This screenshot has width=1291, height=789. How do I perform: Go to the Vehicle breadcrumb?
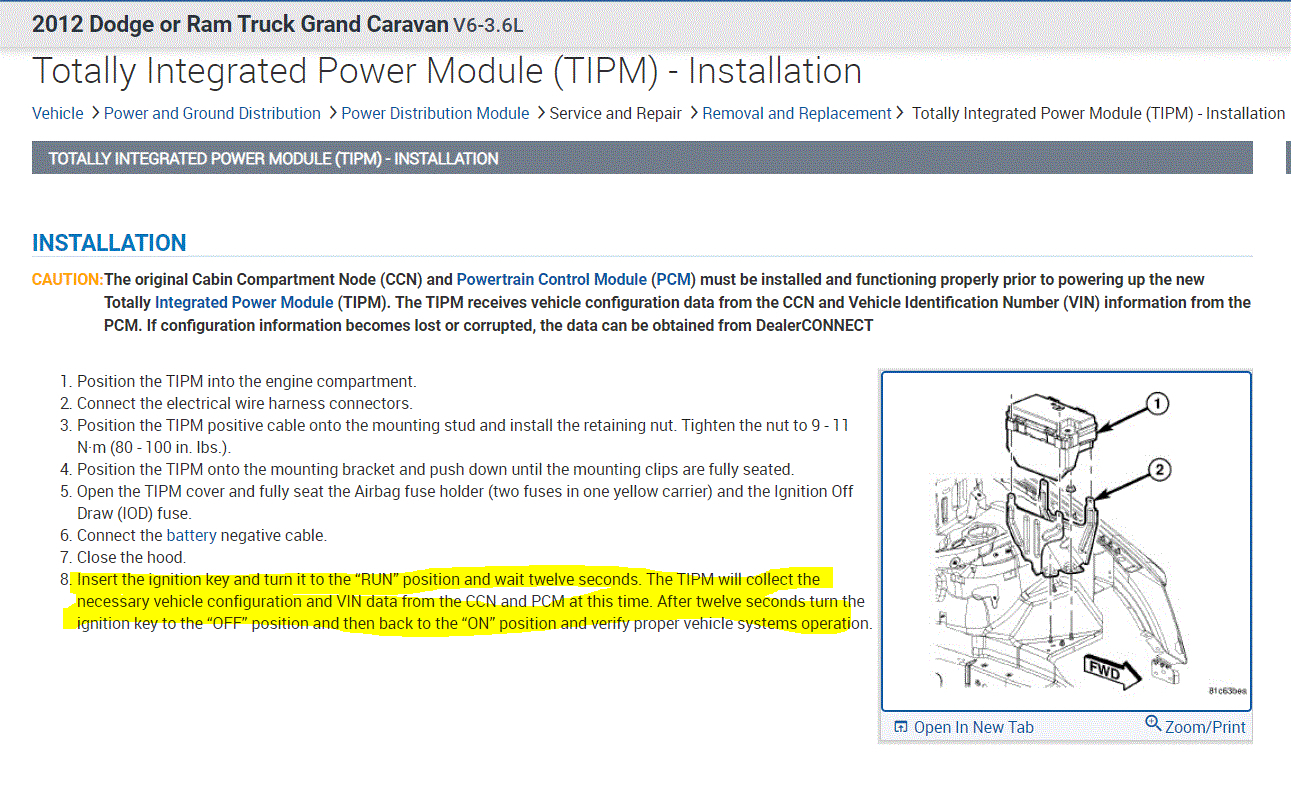58,113
